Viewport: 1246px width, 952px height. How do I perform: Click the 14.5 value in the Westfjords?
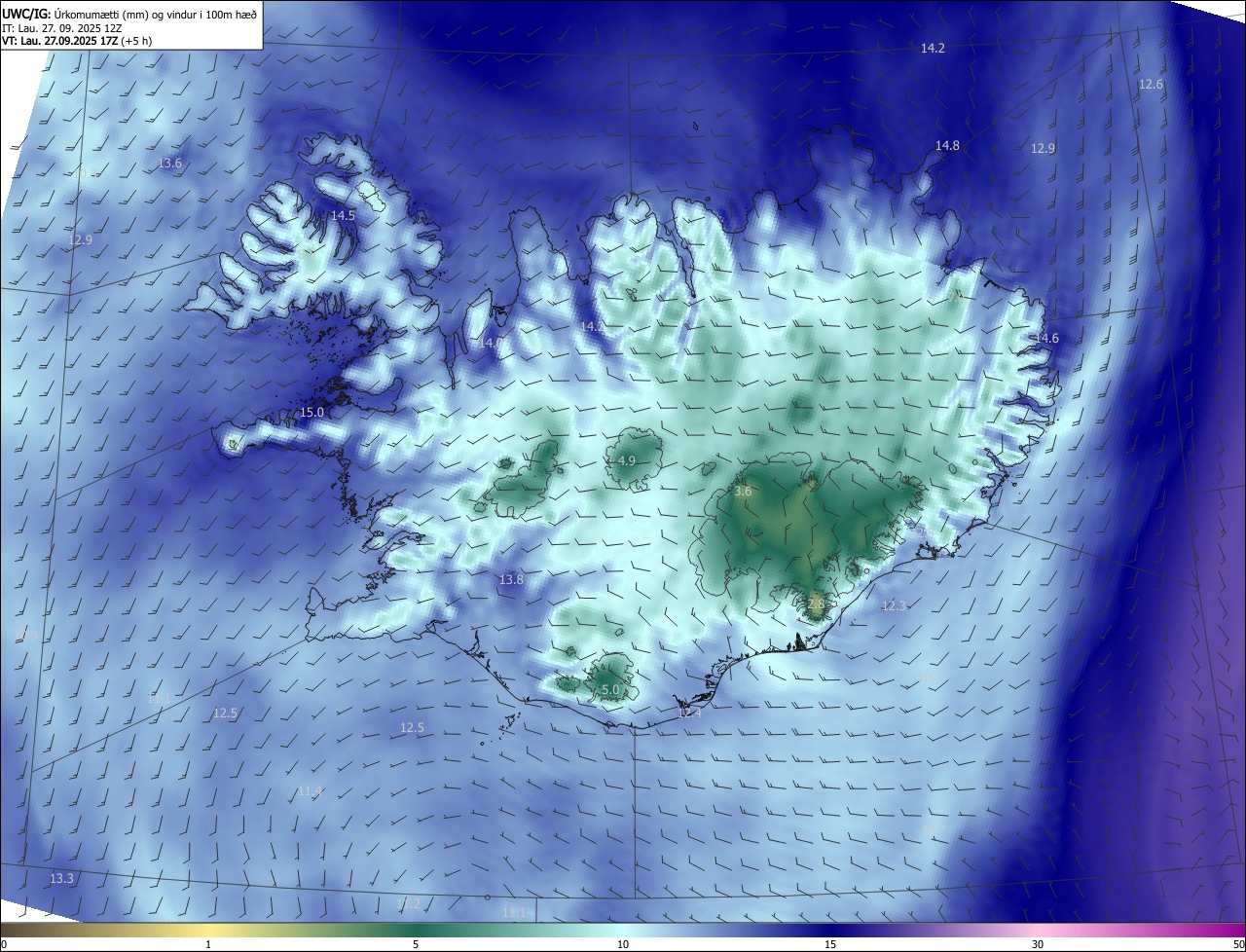click(x=343, y=215)
